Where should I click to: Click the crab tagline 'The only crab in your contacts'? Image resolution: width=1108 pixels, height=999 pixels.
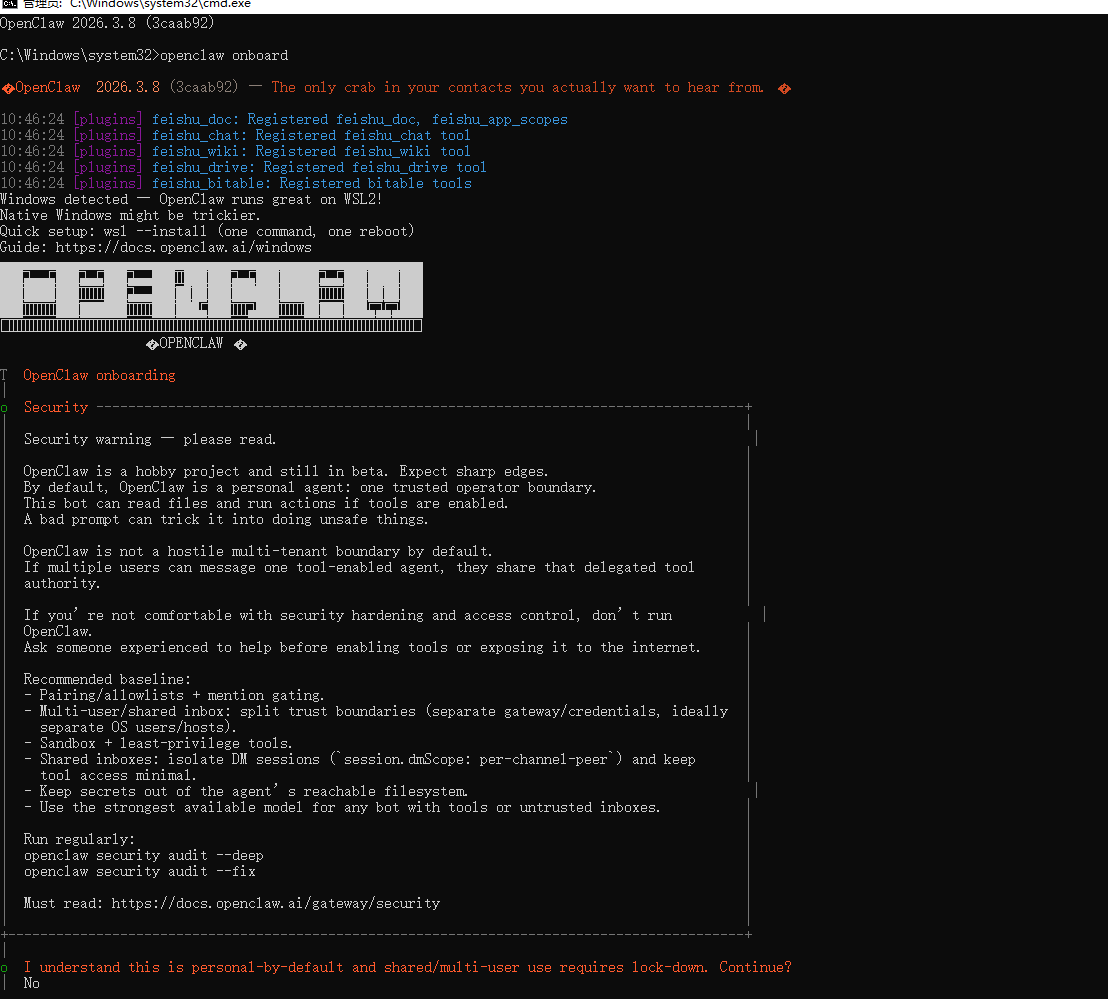click(517, 88)
